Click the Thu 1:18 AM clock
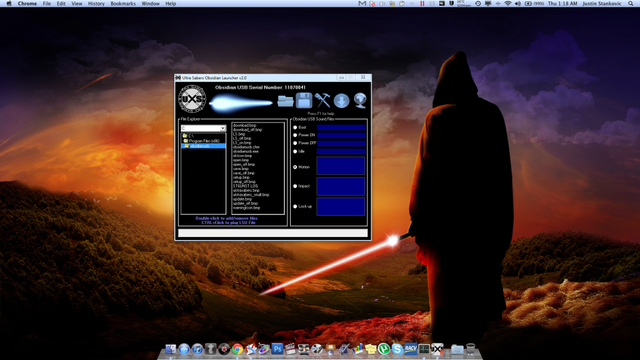 pos(562,3)
